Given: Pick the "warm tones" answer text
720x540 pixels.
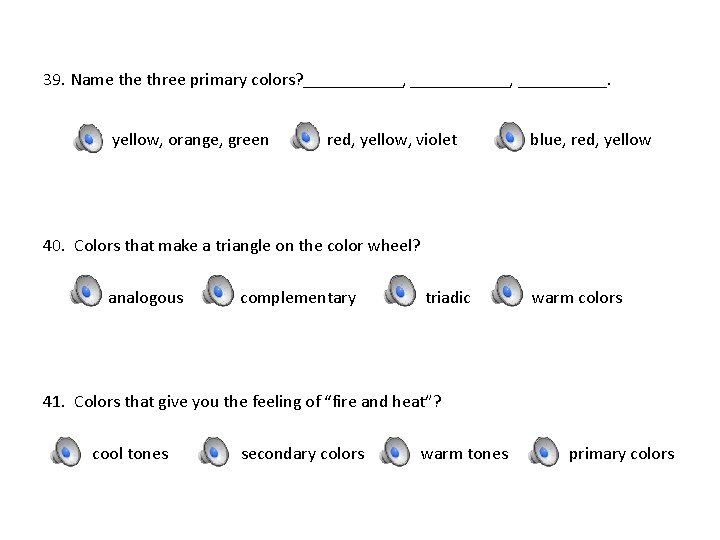Looking at the screenshot, I should click(464, 454).
